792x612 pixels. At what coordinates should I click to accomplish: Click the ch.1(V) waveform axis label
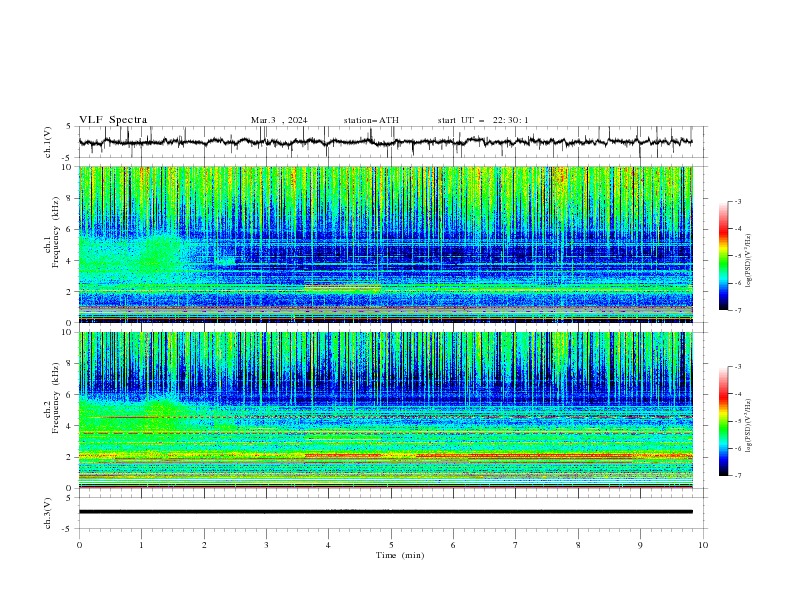pyautogui.click(x=48, y=142)
